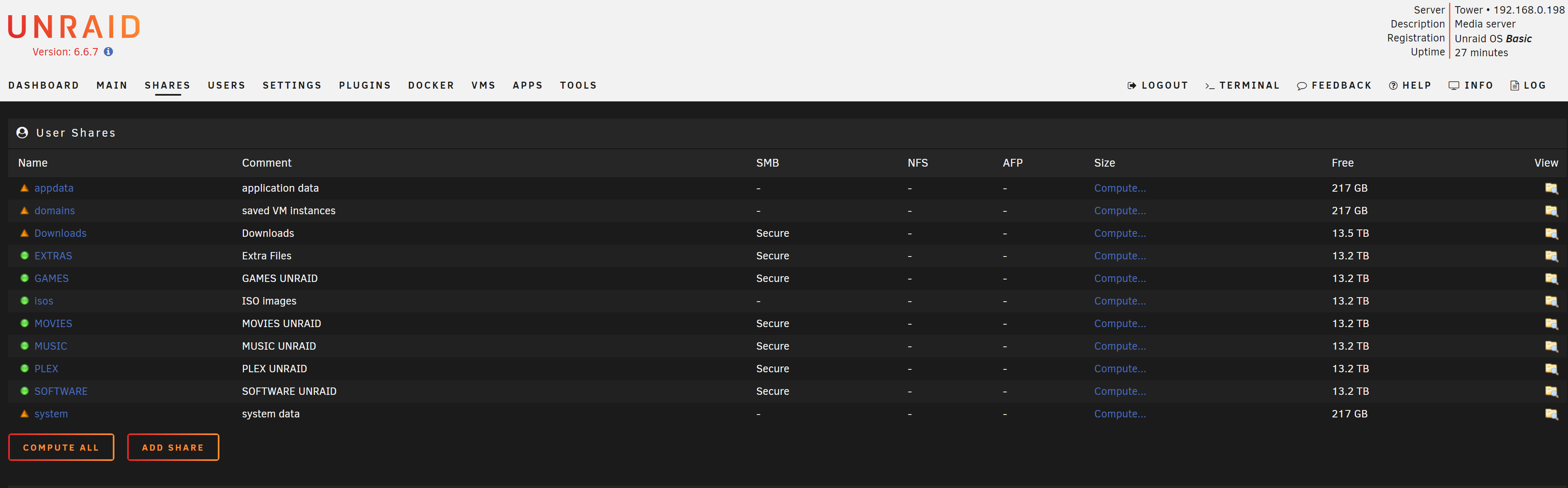1568x488 pixels.
Task: Open the Terminal from the top bar
Action: tap(1242, 85)
